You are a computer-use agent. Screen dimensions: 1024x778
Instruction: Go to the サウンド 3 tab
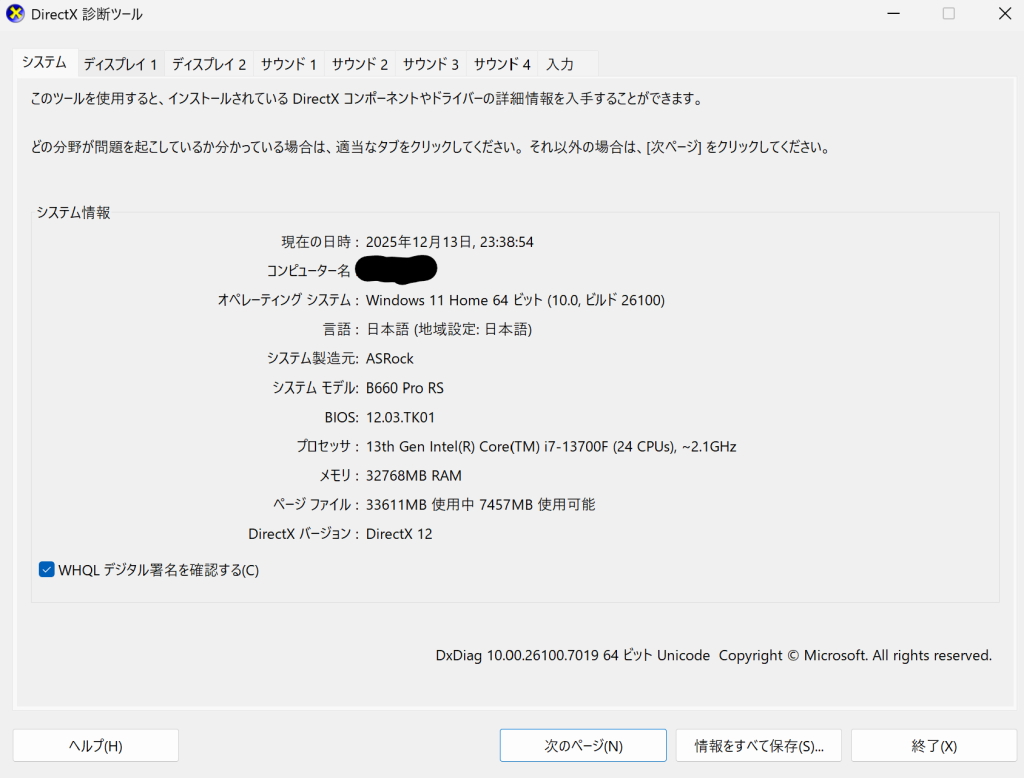(x=431, y=64)
